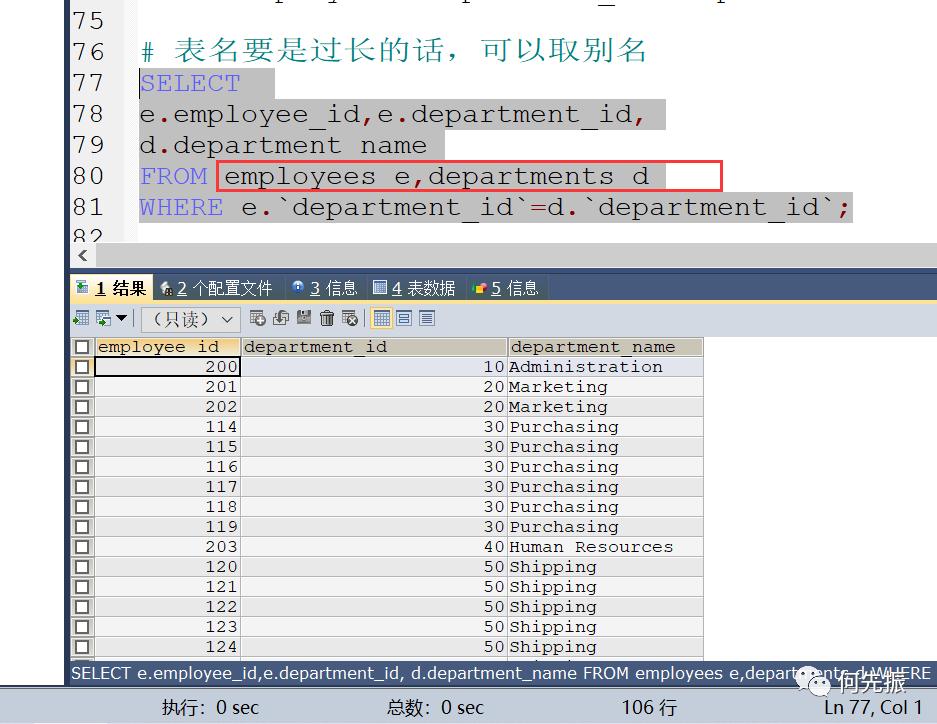Screen dimensions: 937x724
Task: Click line number 78 in the gutter
Action: click(x=88, y=114)
